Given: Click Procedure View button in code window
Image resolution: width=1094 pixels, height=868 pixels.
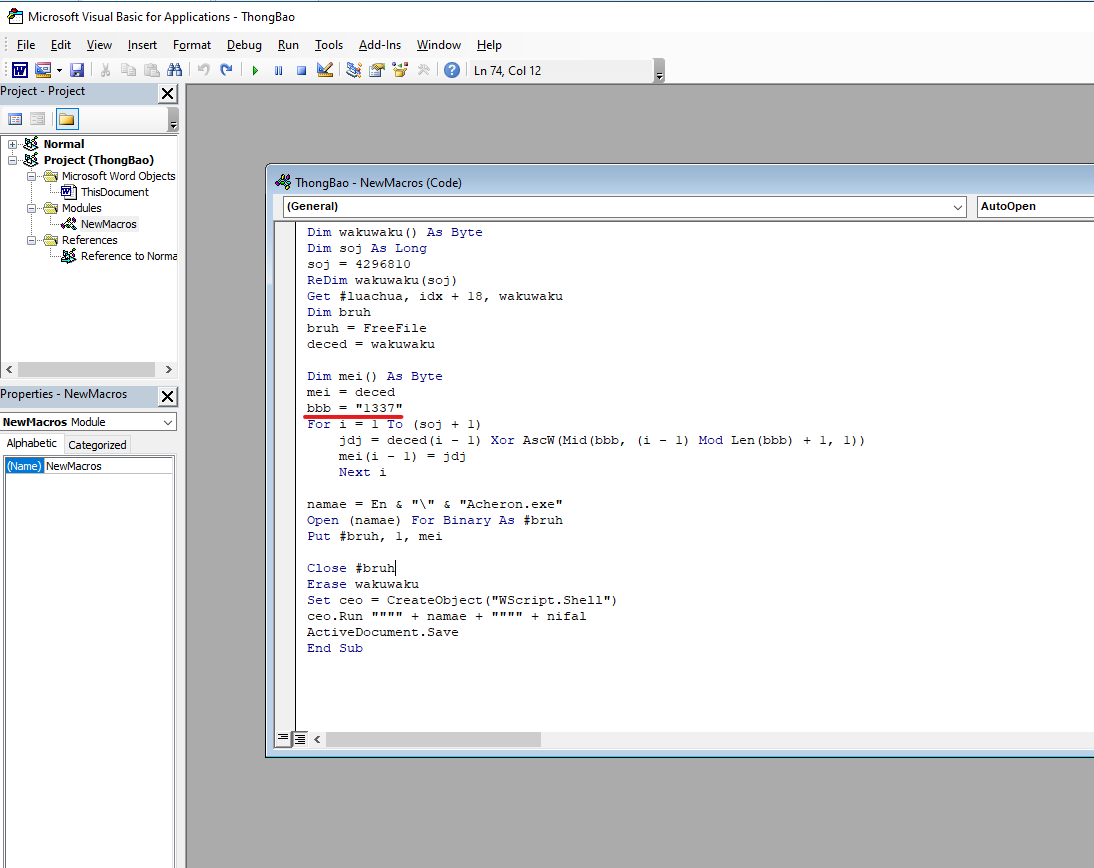Looking at the screenshot, I should click(x=283, y=738).
